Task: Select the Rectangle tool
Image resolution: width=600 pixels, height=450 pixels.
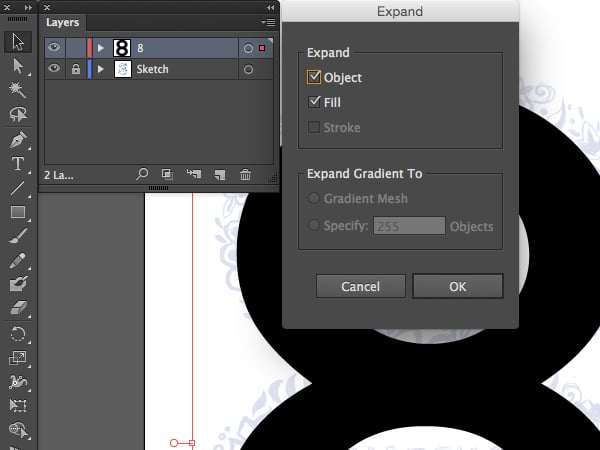Action: [x=18, y=212]
